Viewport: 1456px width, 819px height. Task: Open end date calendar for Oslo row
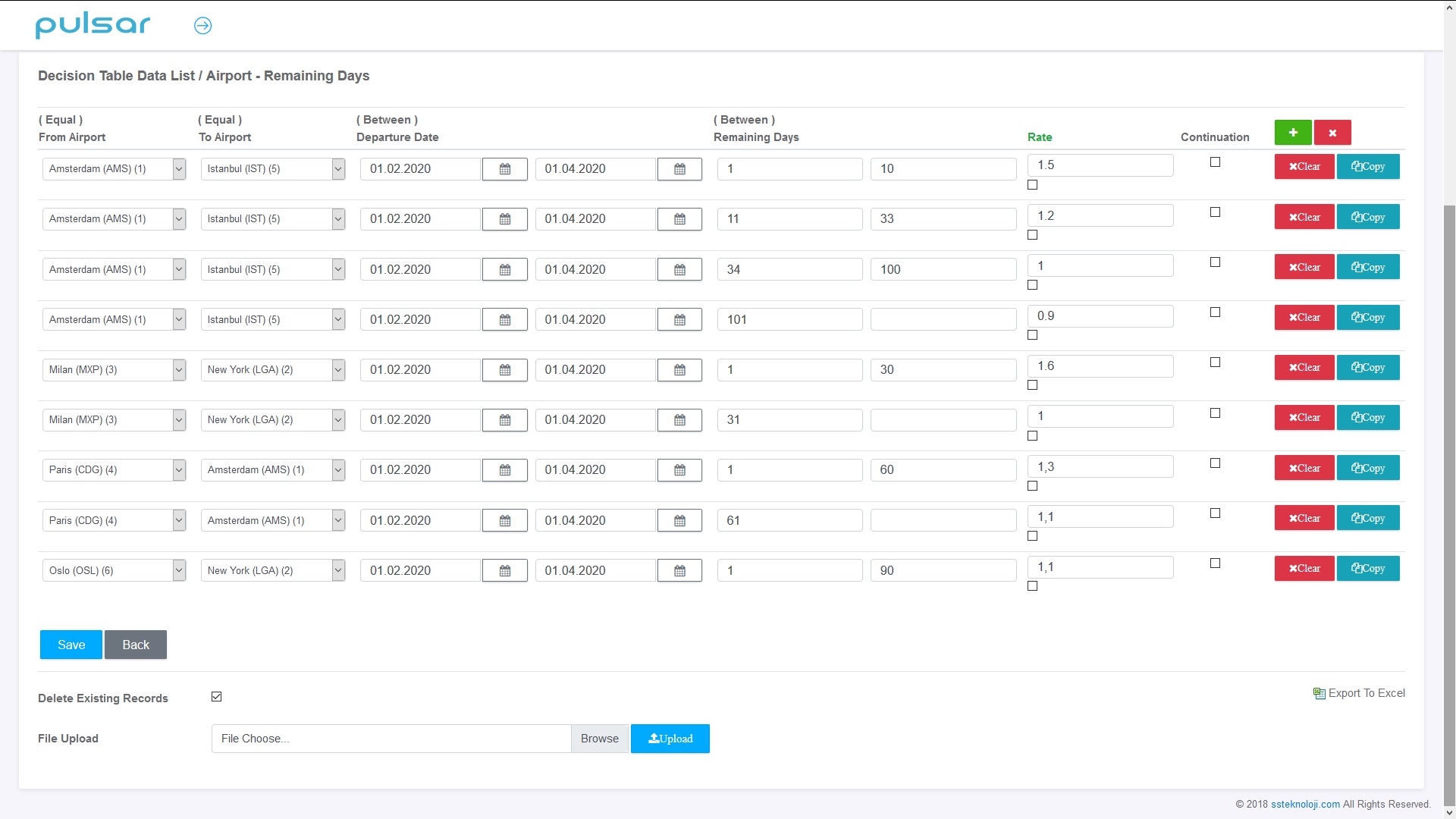point(679,571)
